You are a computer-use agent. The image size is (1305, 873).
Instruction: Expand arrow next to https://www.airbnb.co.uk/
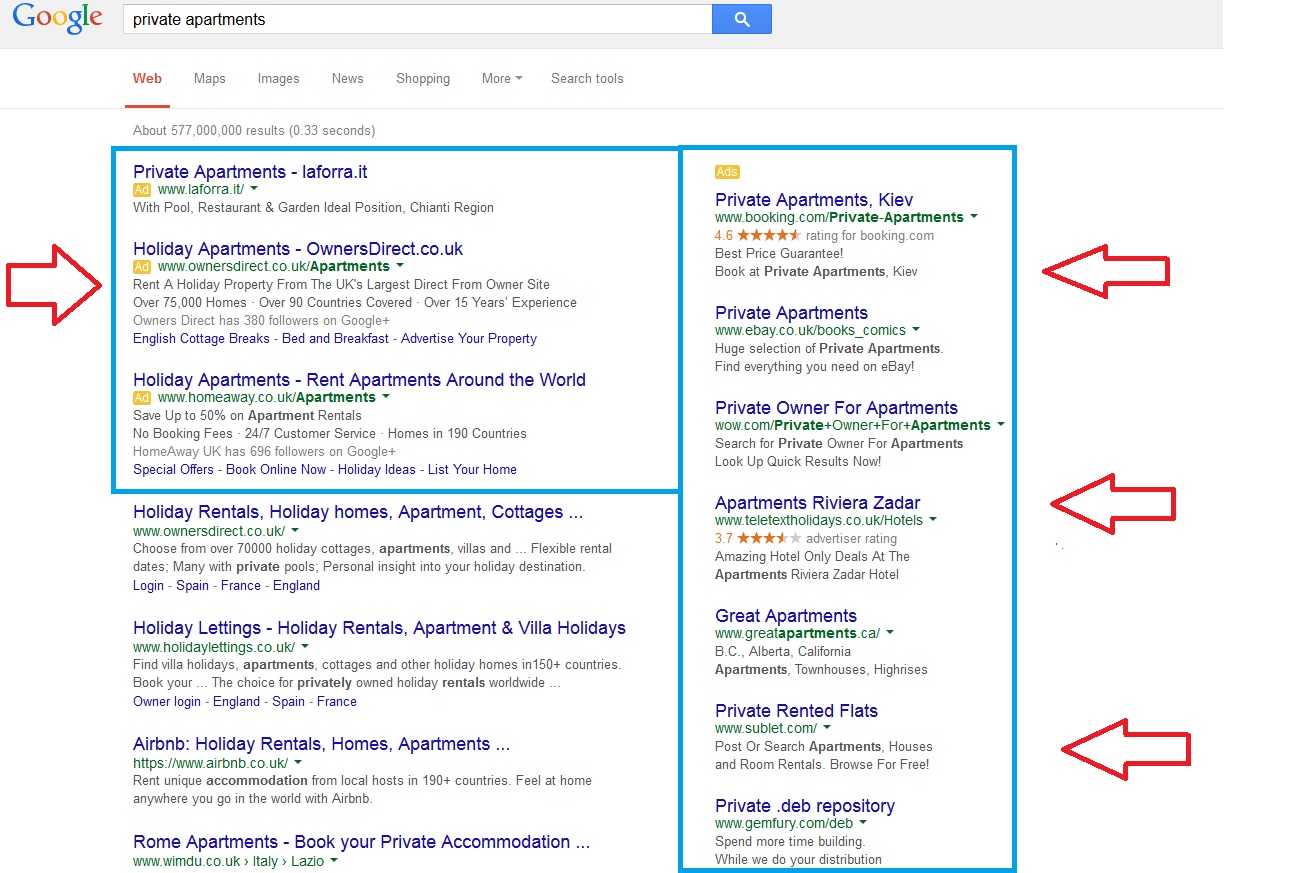point(298,761)
